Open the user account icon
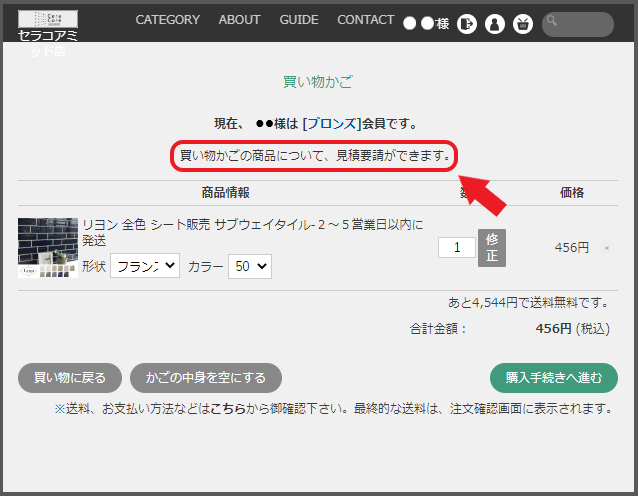Screen dimensions: 638x496 click(494, 24)
